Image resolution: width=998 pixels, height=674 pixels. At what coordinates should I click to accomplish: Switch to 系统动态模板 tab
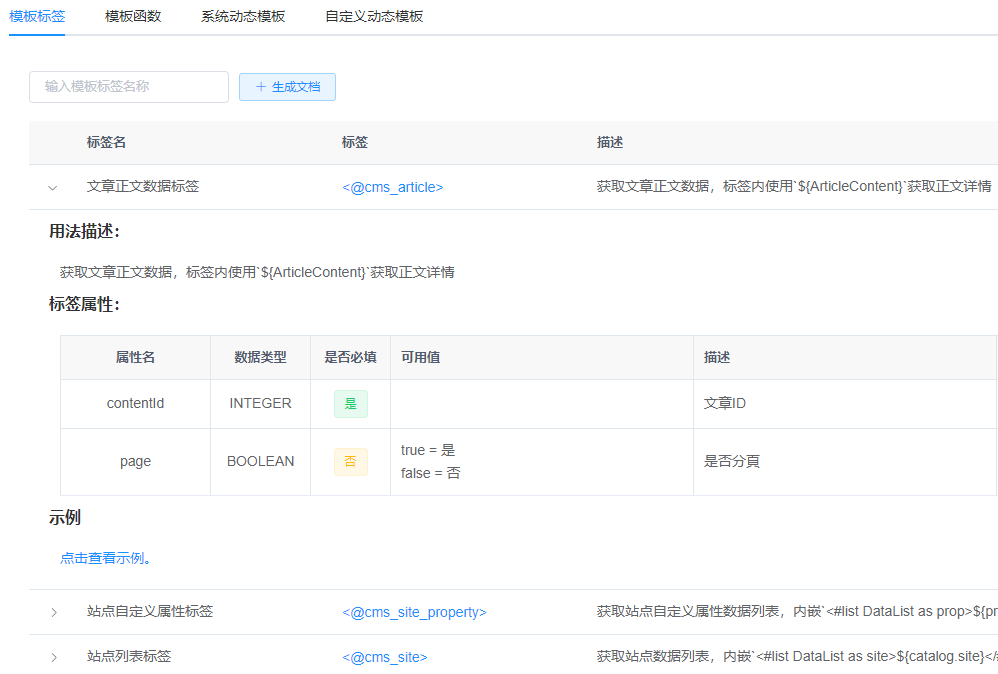pyautogui.click(x=243, y=16)
